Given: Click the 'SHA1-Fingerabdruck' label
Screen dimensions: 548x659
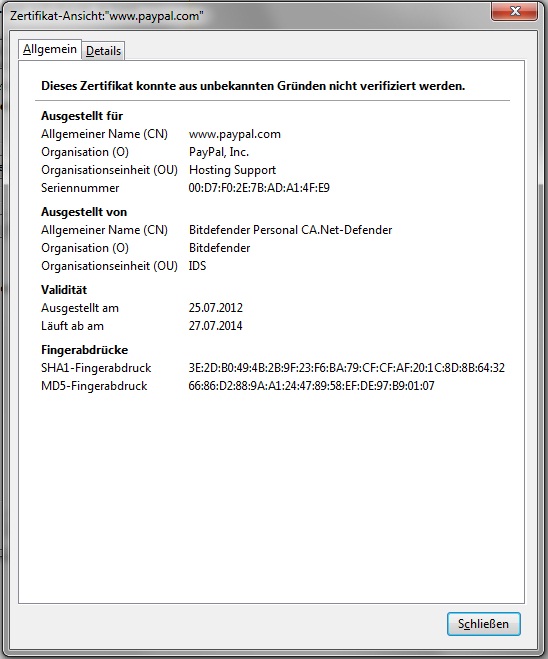Looking at the screenshot, I should (x=96, y=368).
